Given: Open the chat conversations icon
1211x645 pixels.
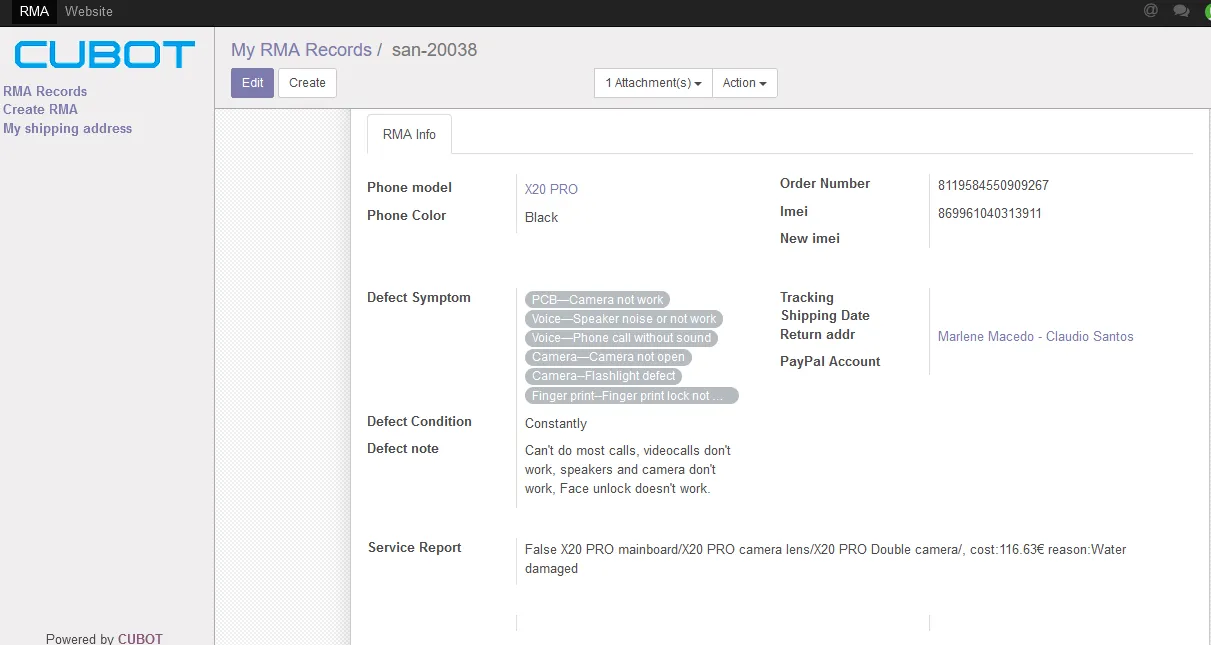Looking at the screenshot, I should (x=1181, y=11).
